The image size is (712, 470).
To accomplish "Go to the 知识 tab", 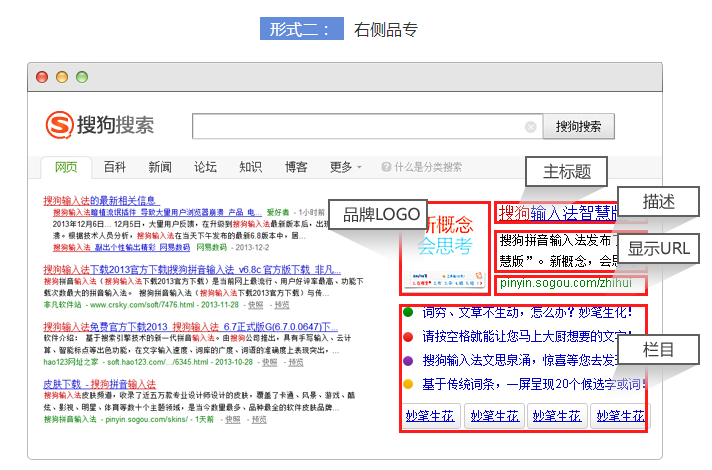I will click(250, 167).
